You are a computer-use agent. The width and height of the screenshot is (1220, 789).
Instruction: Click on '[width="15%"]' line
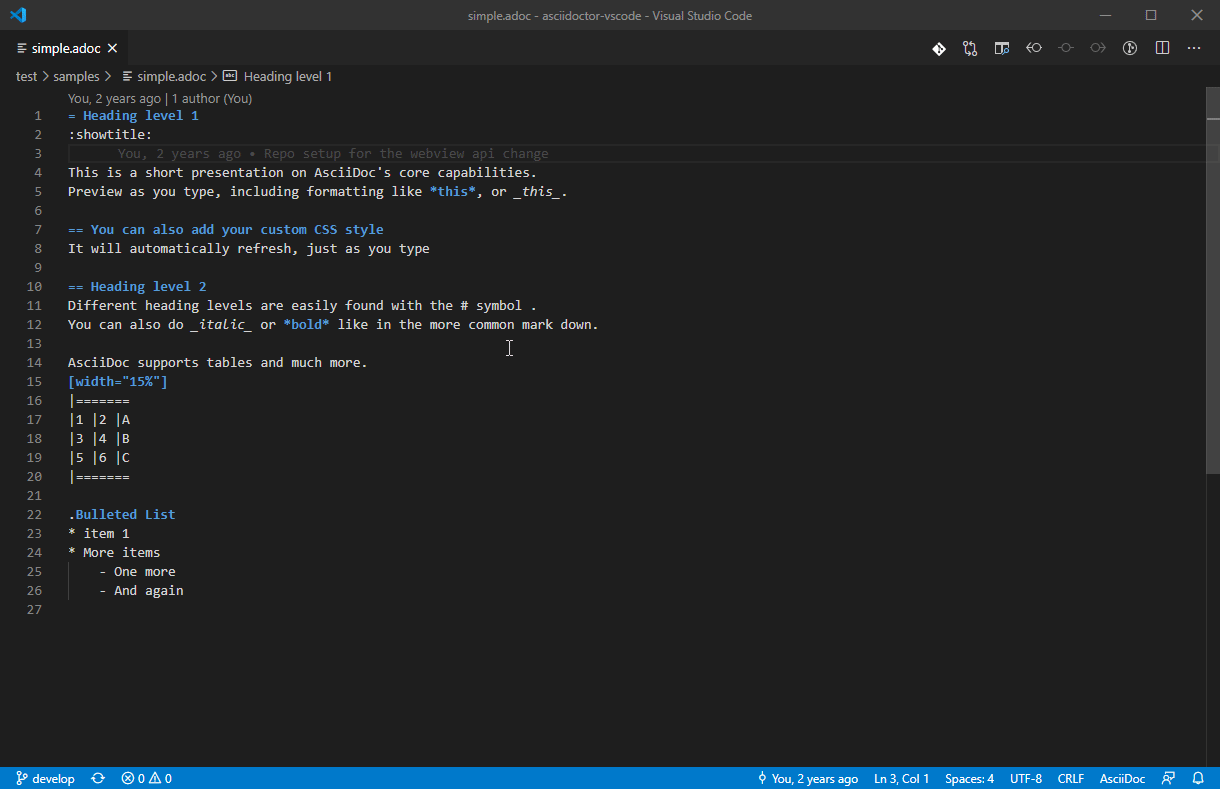click(x=118, y=382)
